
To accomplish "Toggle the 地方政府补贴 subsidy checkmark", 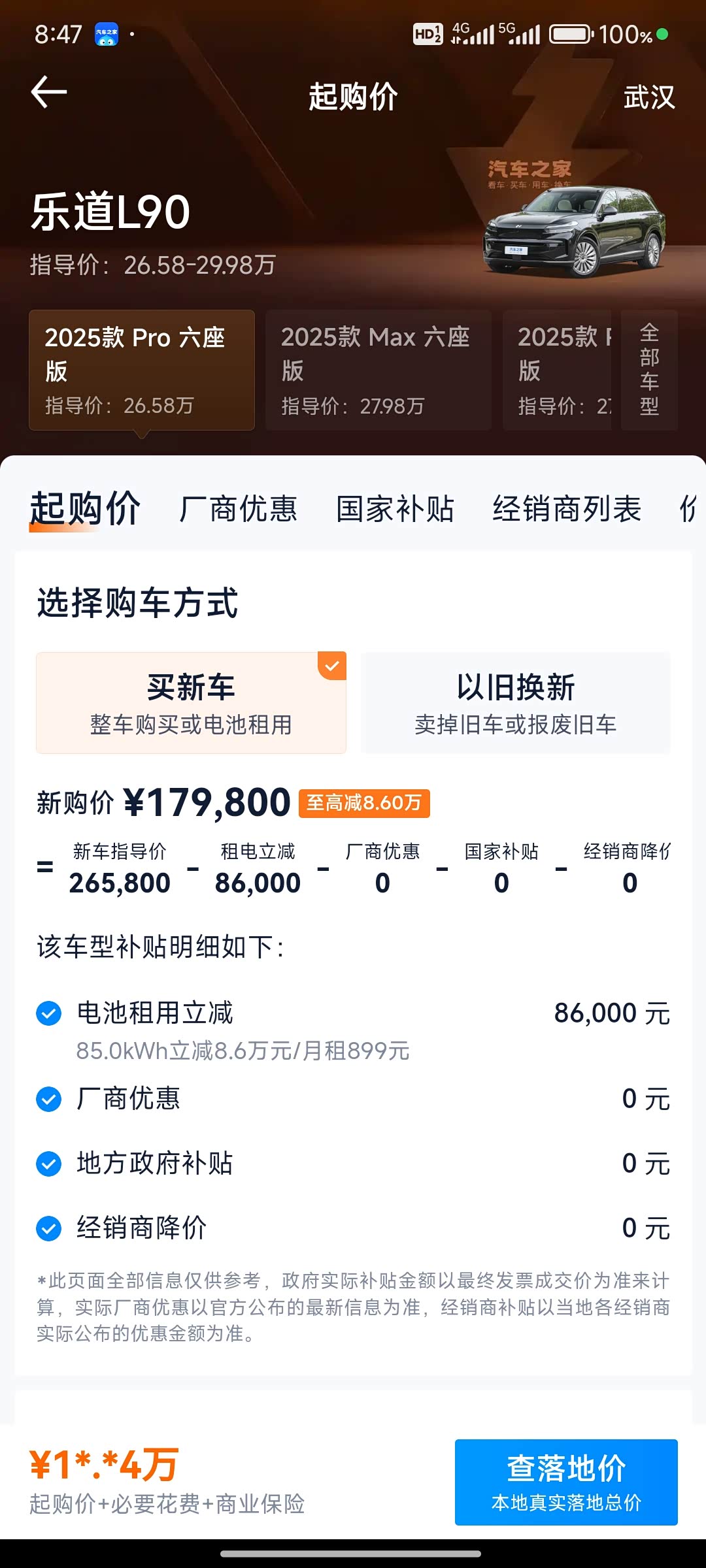I will [47, 1164].
